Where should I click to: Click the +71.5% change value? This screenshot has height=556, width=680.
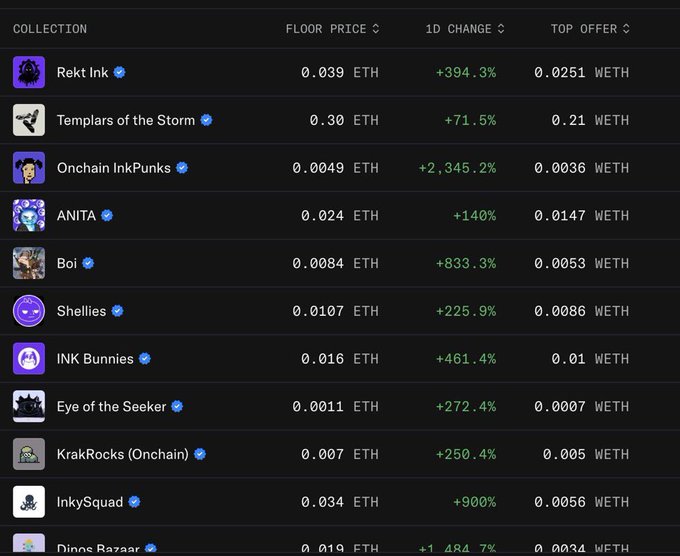[x=470, y=120]
